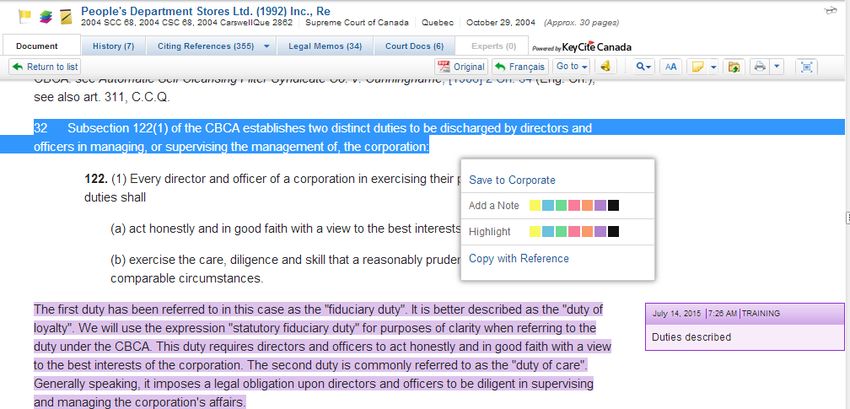Open the magnifier search tool in toolbar
Viewport: 850px width, 409px height.
click(644, 67)
